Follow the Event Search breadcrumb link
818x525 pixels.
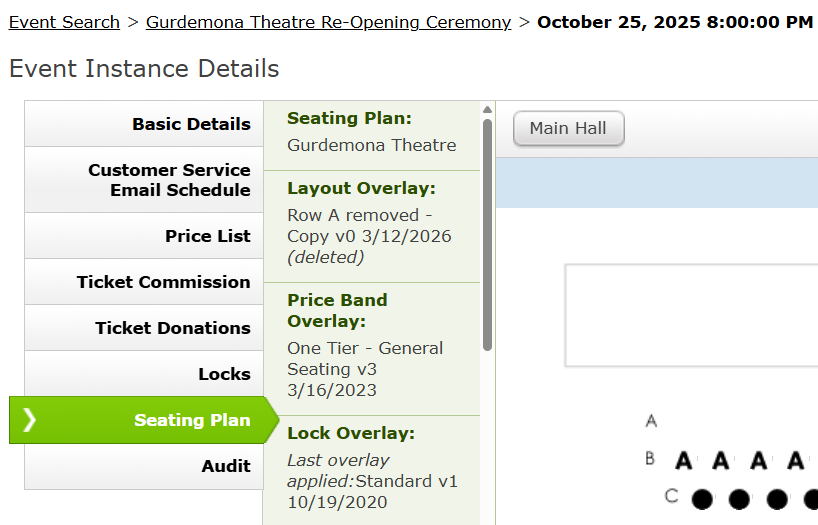[x=64, y=22]
